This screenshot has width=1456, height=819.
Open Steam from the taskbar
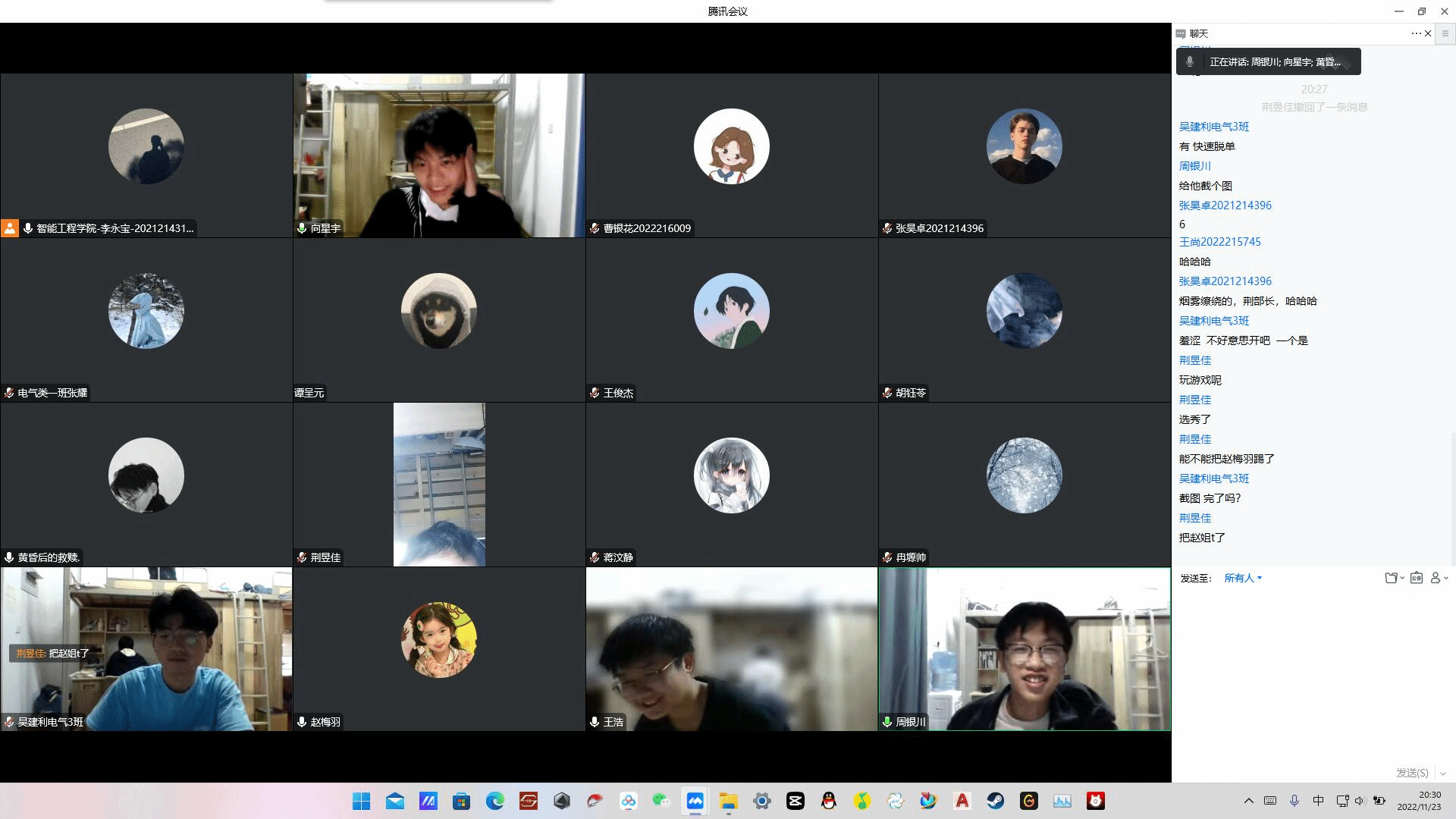(x=995, y=801)
